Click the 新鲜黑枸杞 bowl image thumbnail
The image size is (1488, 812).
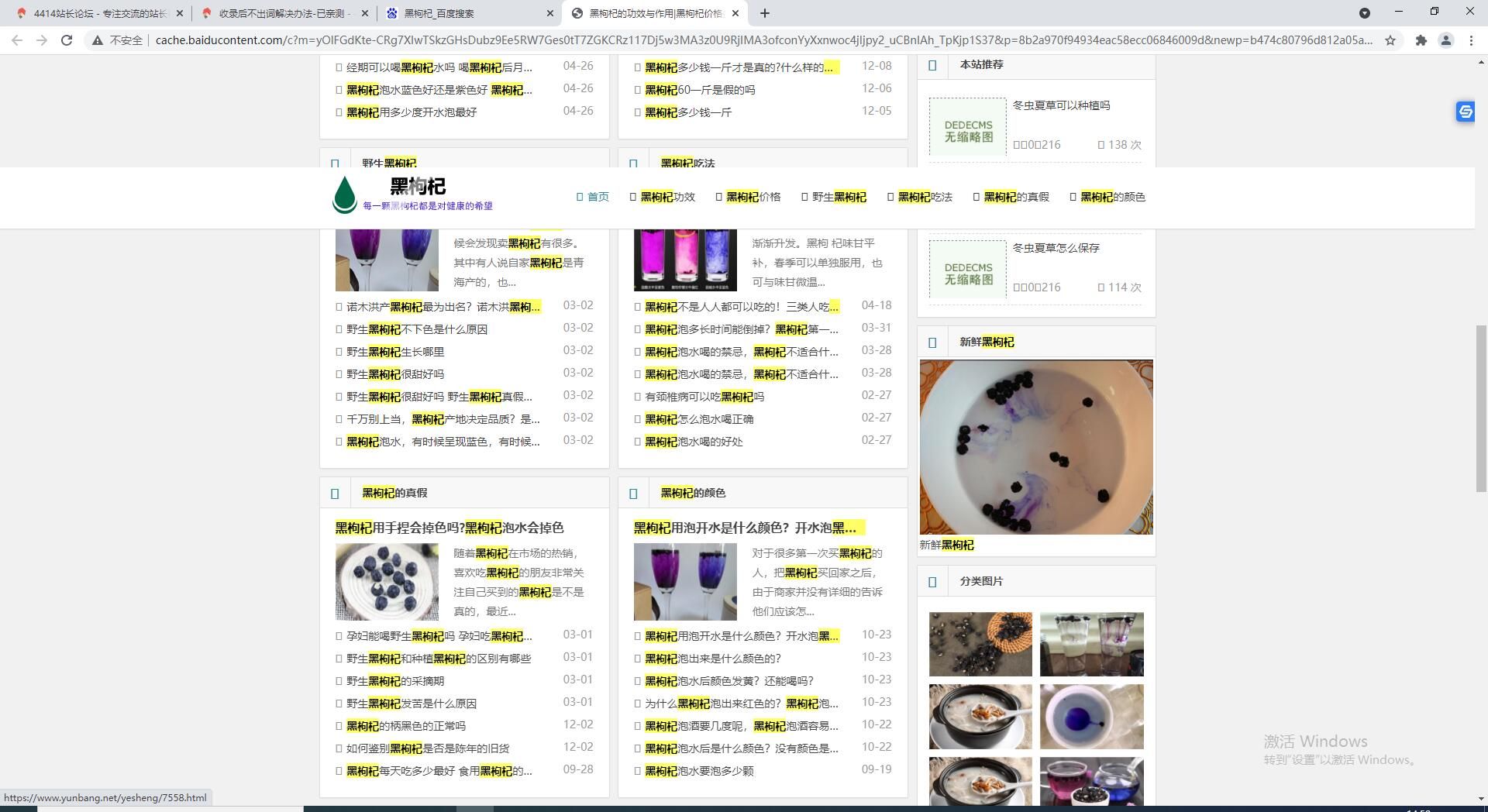[x=1035, y=447]
